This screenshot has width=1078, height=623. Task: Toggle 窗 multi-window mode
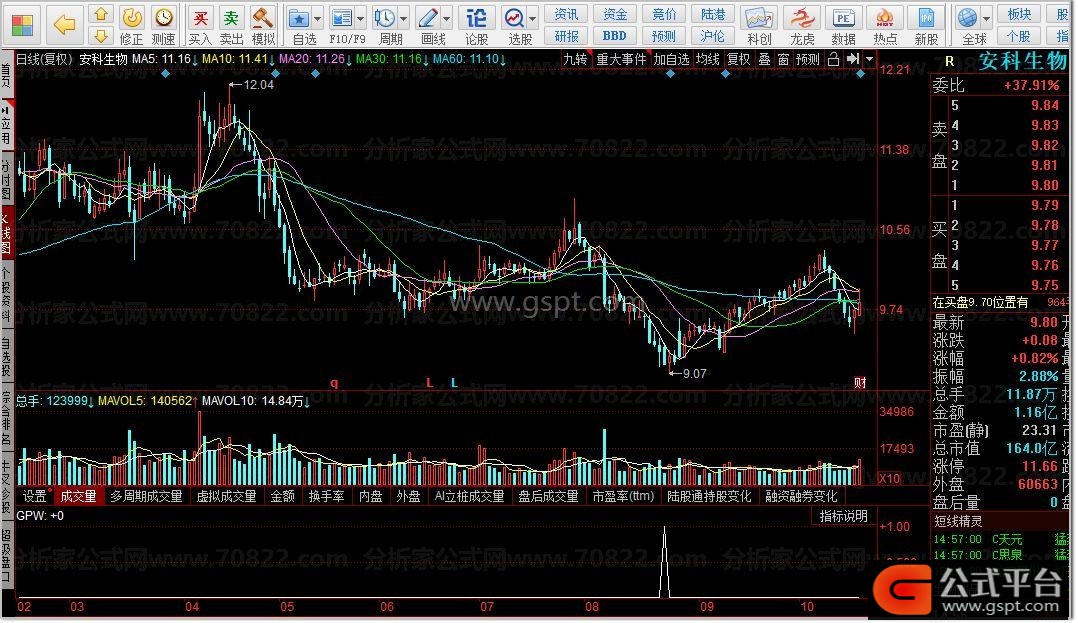(x=784, y=60)
